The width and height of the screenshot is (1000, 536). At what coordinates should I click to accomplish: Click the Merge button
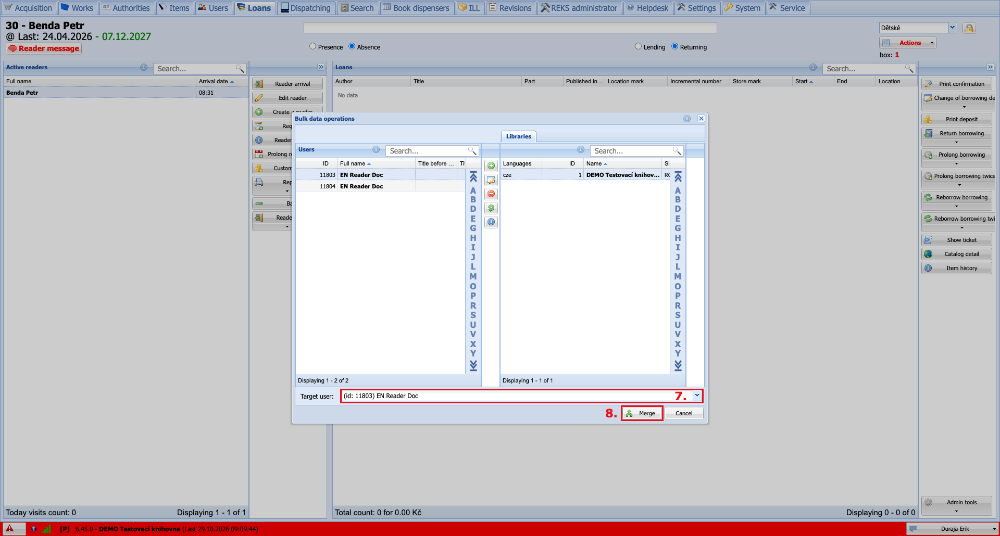[x=642, y=413]
